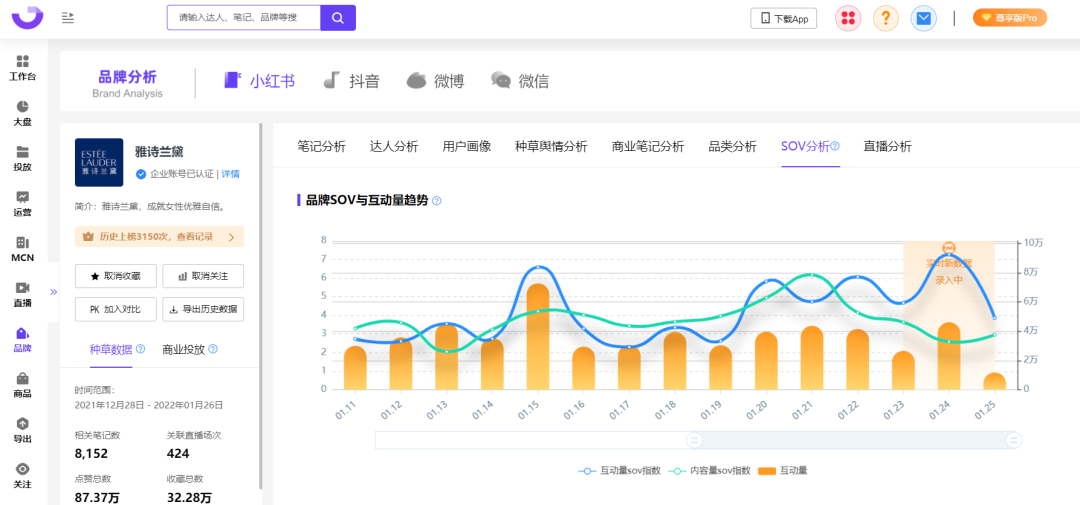
Task: Click 取消关注 button
Action: 203,276
